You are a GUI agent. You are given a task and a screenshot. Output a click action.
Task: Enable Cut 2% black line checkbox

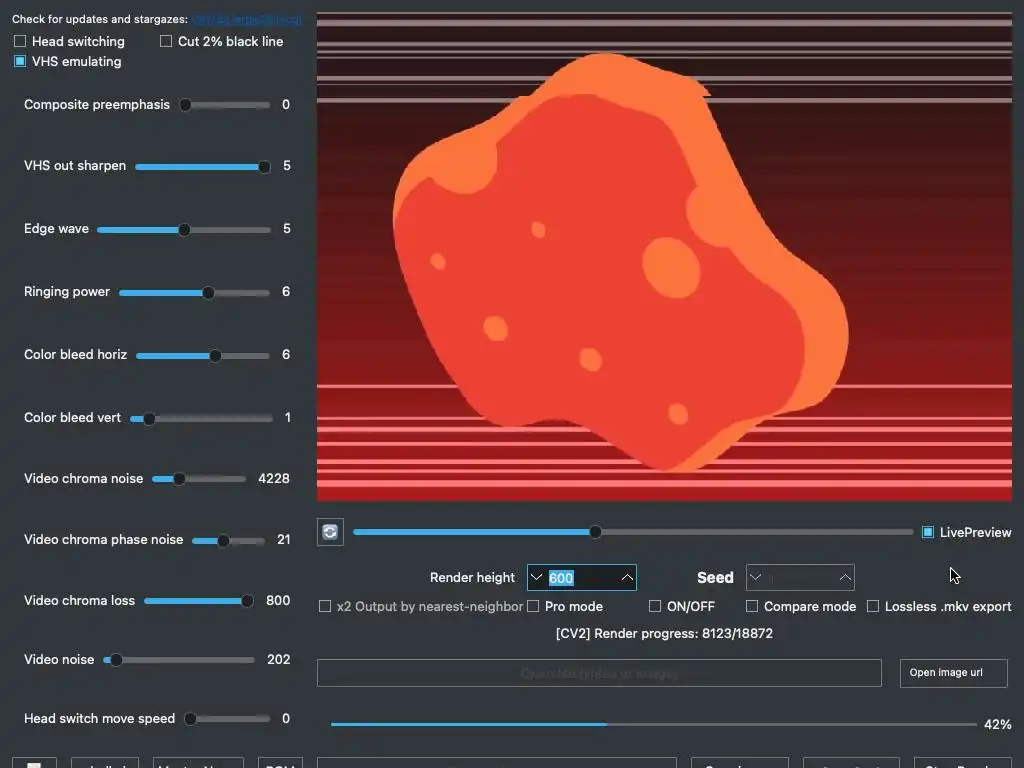pos(166,41)
